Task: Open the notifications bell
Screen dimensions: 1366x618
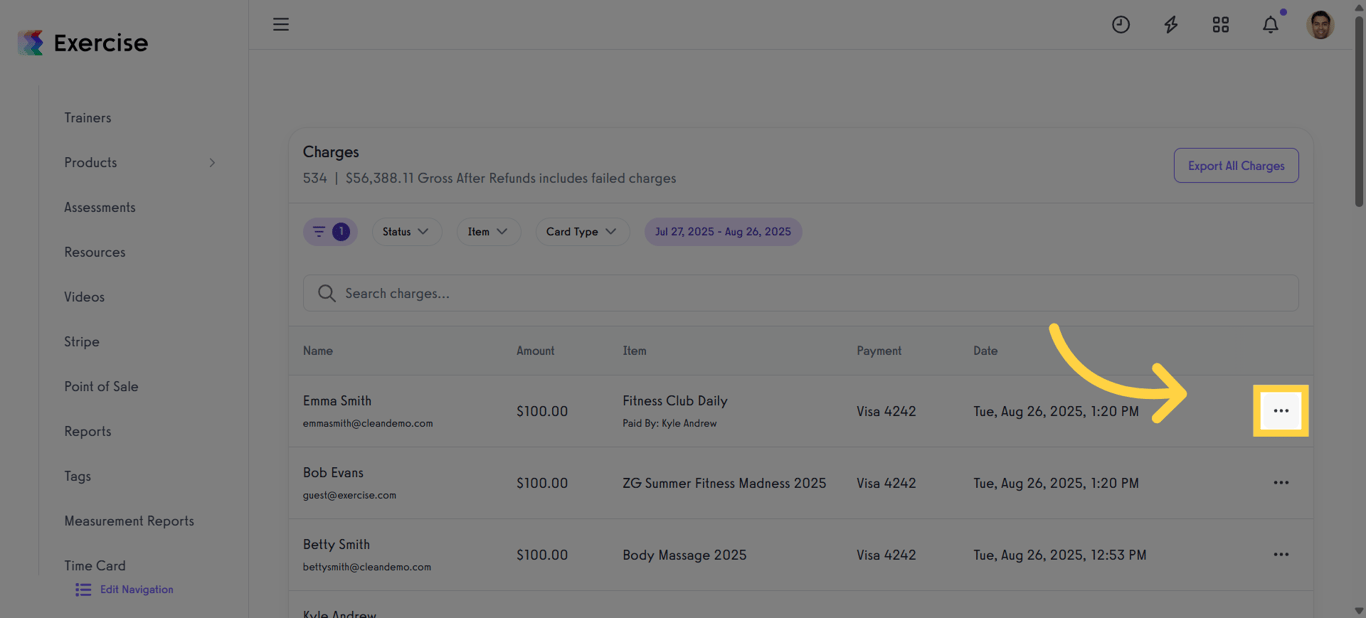Action: tap(1270, 25)
